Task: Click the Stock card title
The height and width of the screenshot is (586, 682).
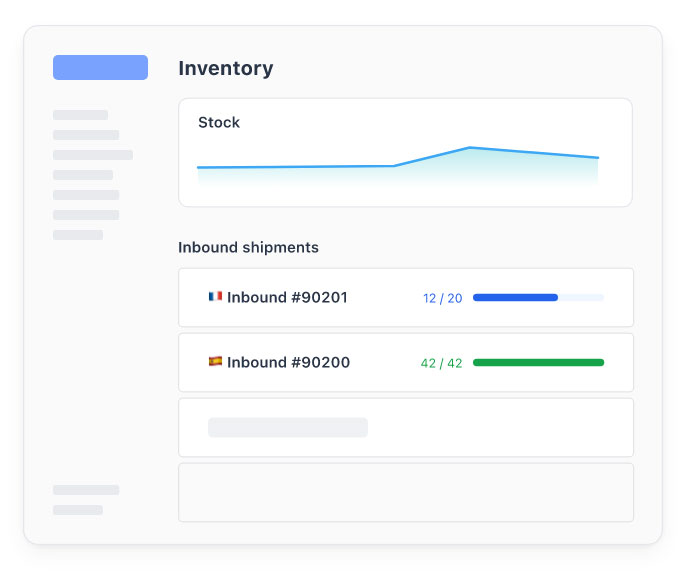Action: click(219, 122)
